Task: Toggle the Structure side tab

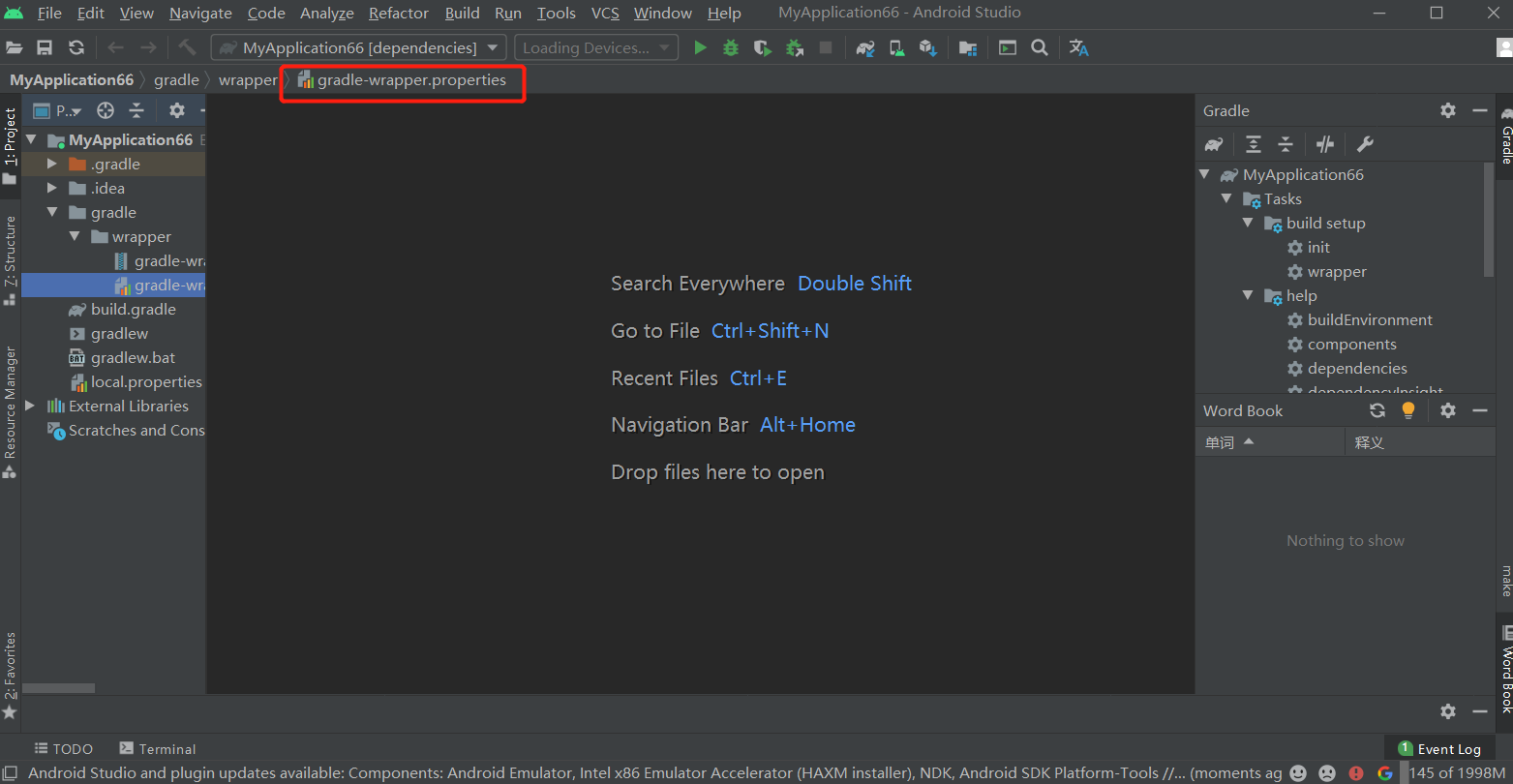Action: tap(10, 260)
